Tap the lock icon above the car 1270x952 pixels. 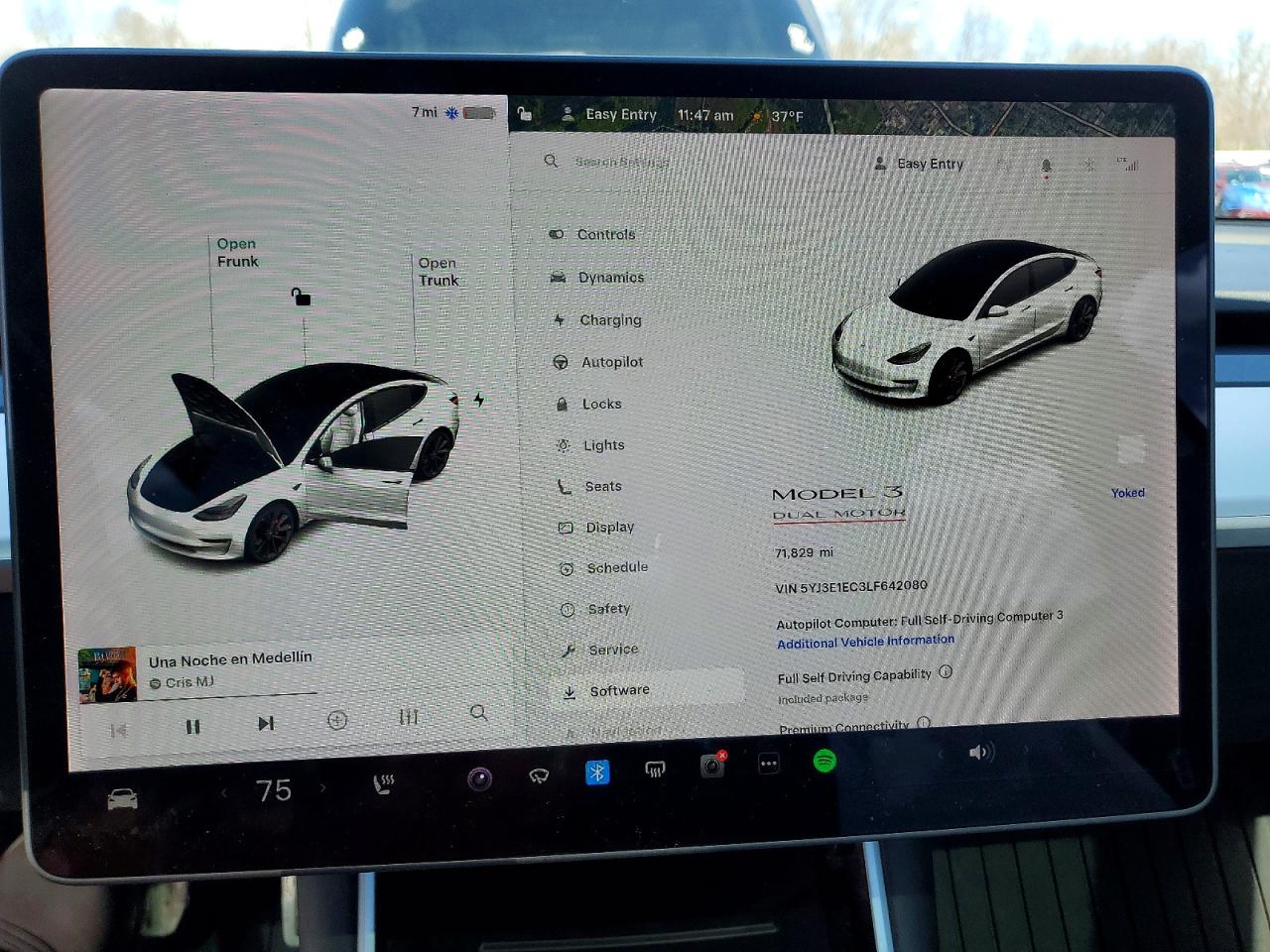tap(301, 296)
